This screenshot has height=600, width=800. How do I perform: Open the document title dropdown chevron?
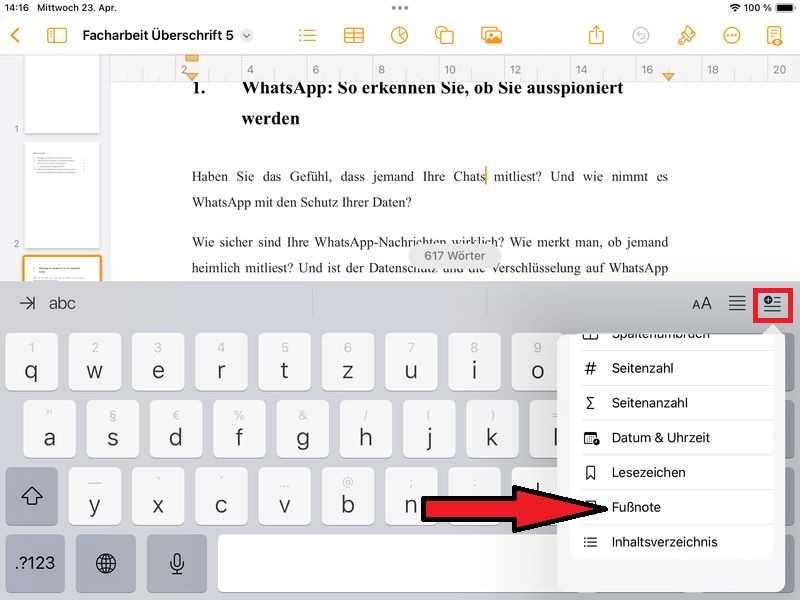pos(246,35)
